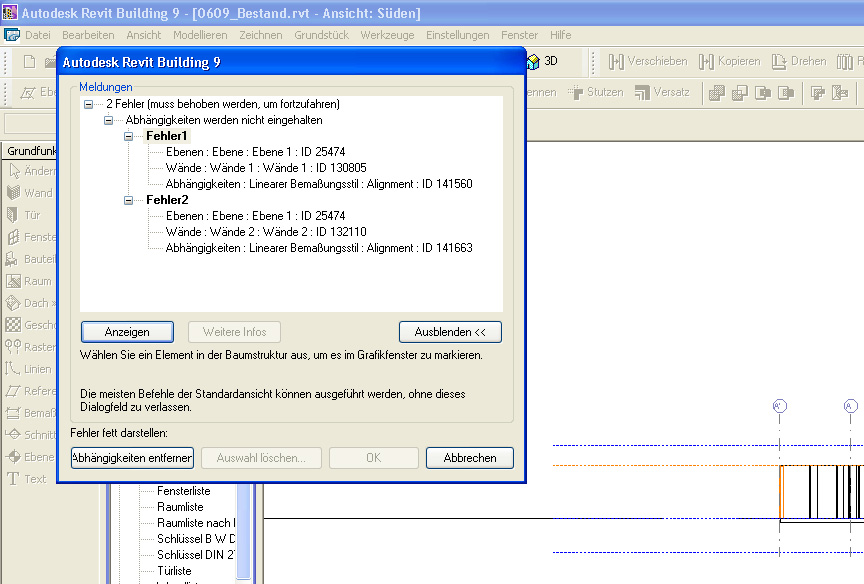Select the Wand tool
Image resolution: width=864 pixels, height=584 pixels.
pyautogui.click(x=30, y=193)
